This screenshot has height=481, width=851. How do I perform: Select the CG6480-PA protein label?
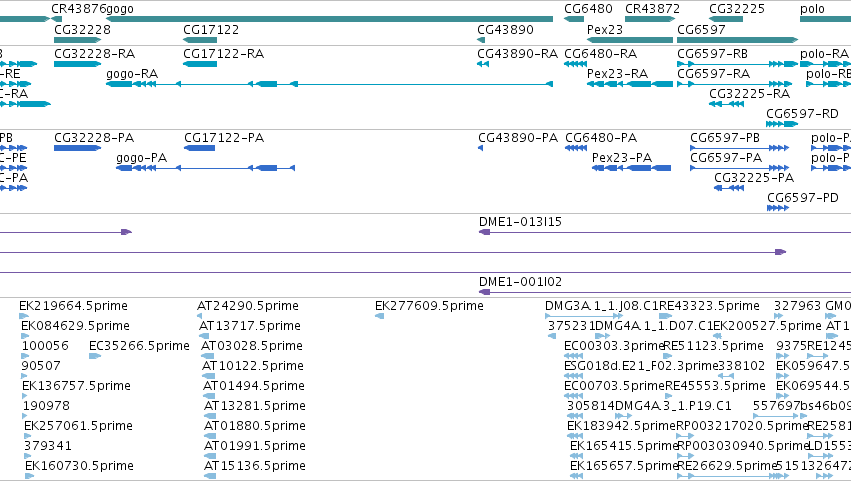point(601,138)
